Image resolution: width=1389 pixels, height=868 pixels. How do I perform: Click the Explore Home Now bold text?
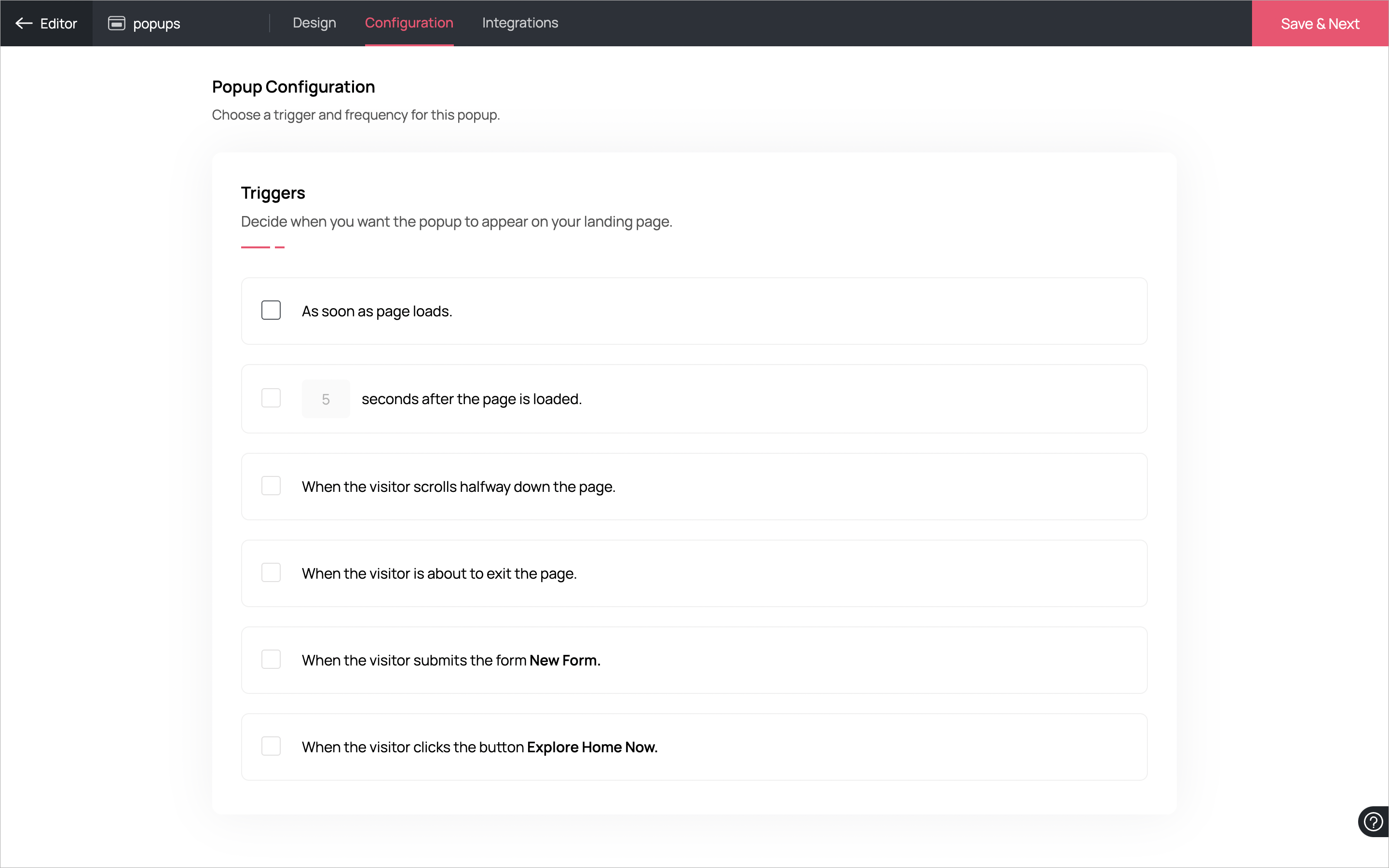click(592, 747)
